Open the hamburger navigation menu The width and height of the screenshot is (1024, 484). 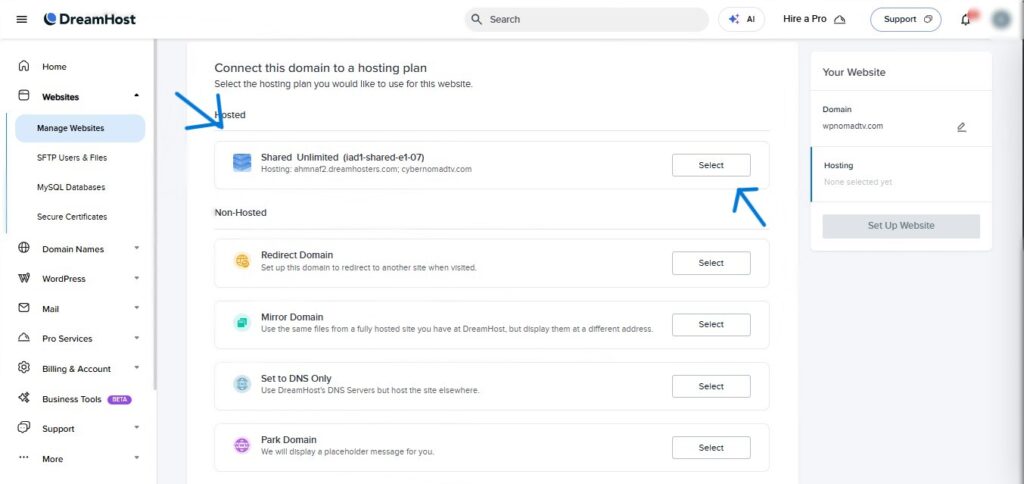tap(22, 20)
